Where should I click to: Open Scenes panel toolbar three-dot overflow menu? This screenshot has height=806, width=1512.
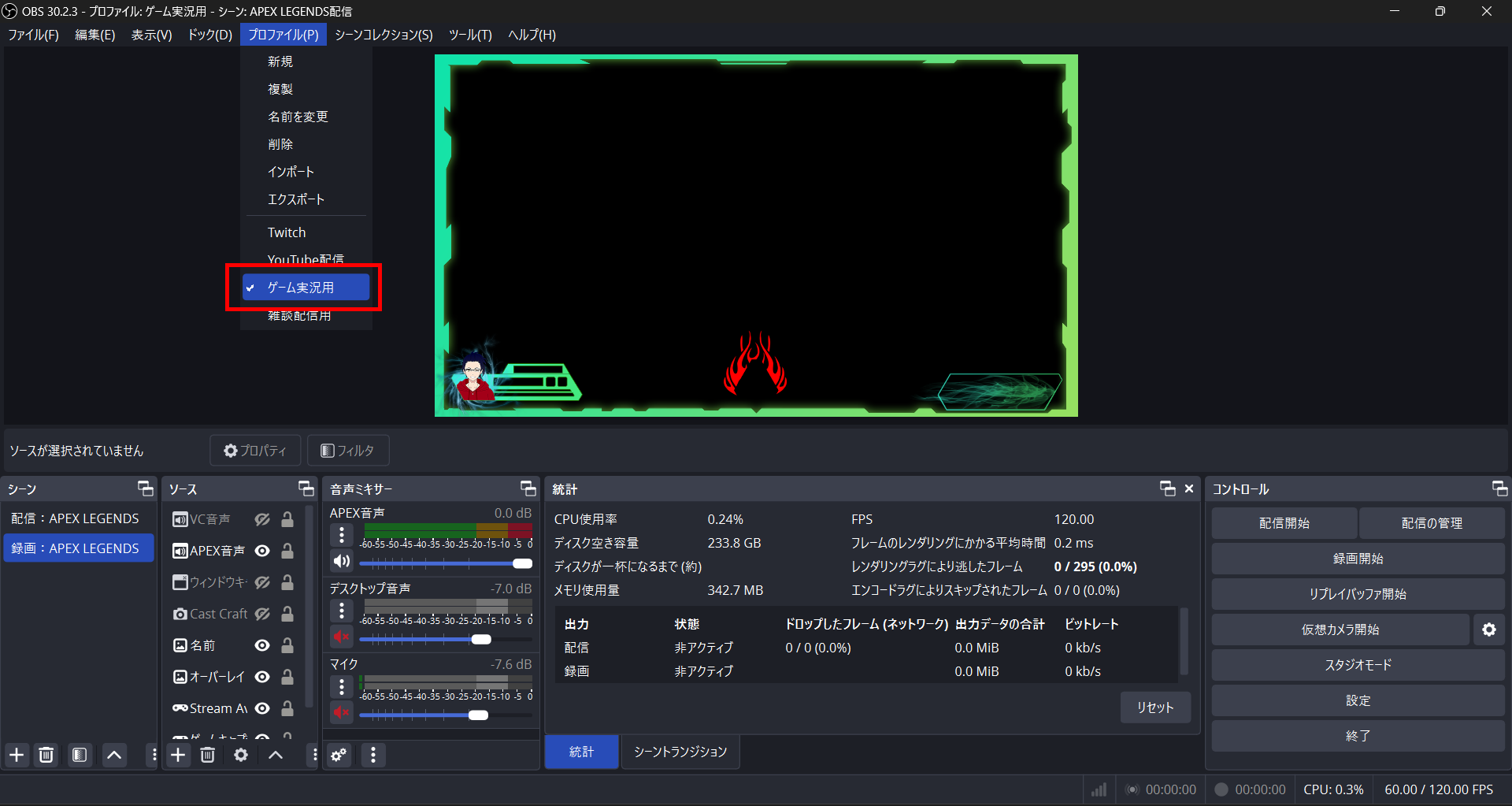click(x=154, y=755)
